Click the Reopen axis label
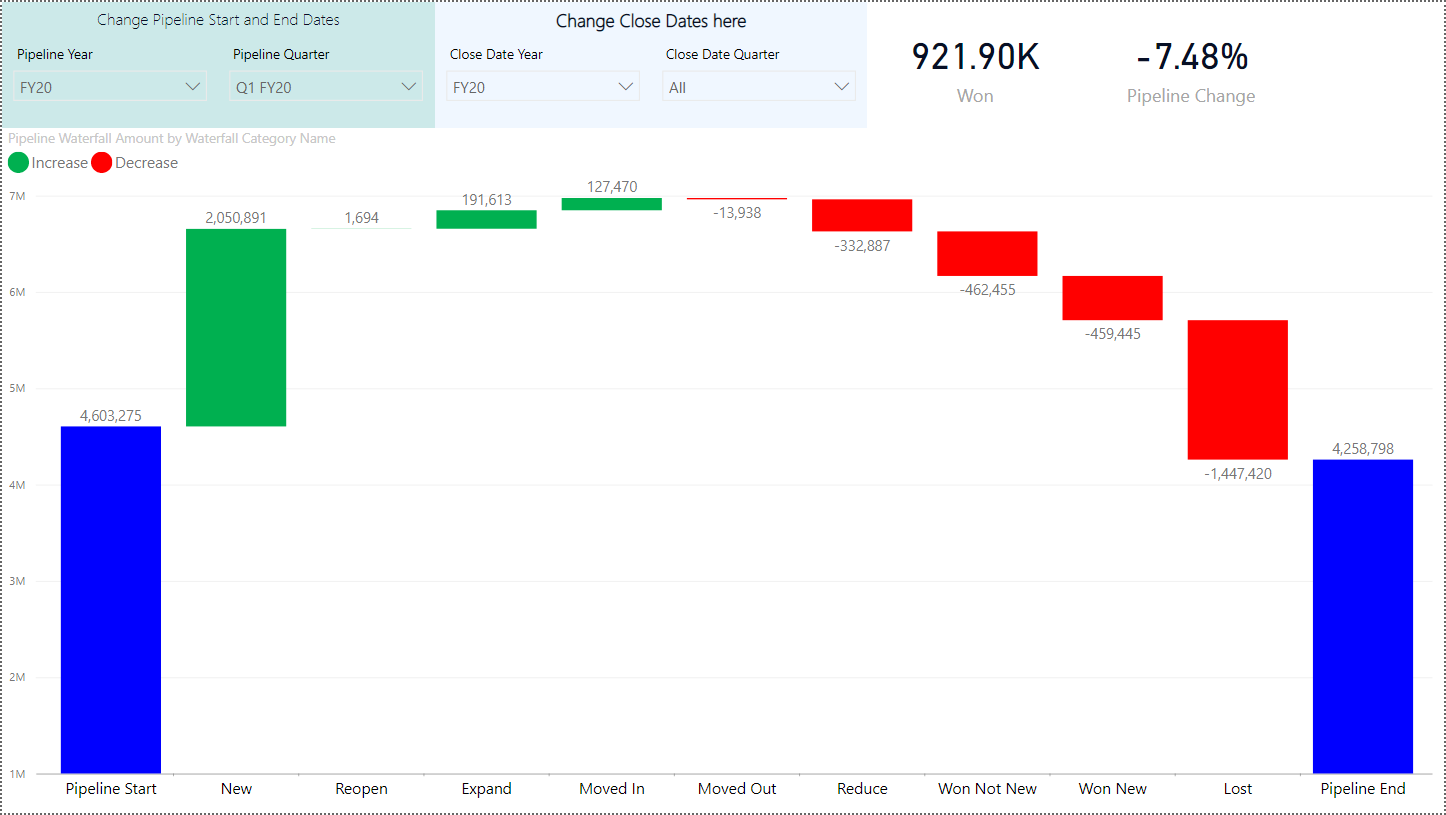 tap(361, 789)
